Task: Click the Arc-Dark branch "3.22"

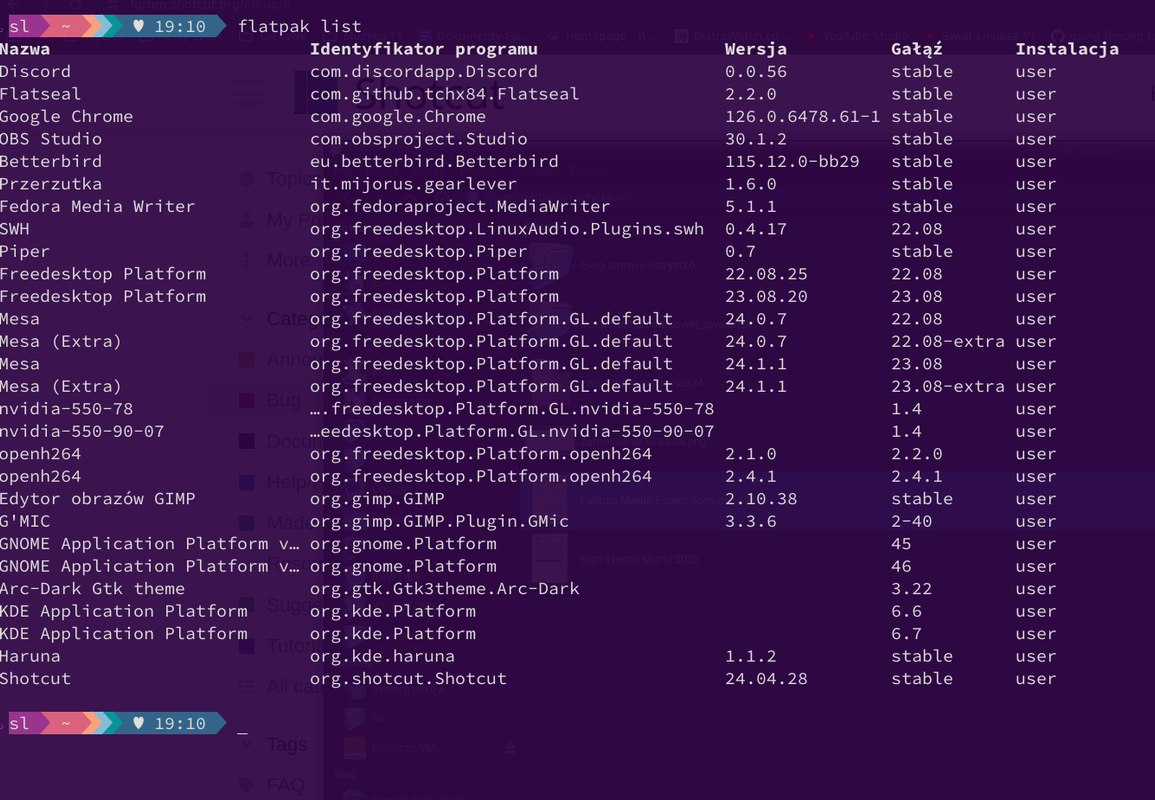Action: [x=911, y=589]
